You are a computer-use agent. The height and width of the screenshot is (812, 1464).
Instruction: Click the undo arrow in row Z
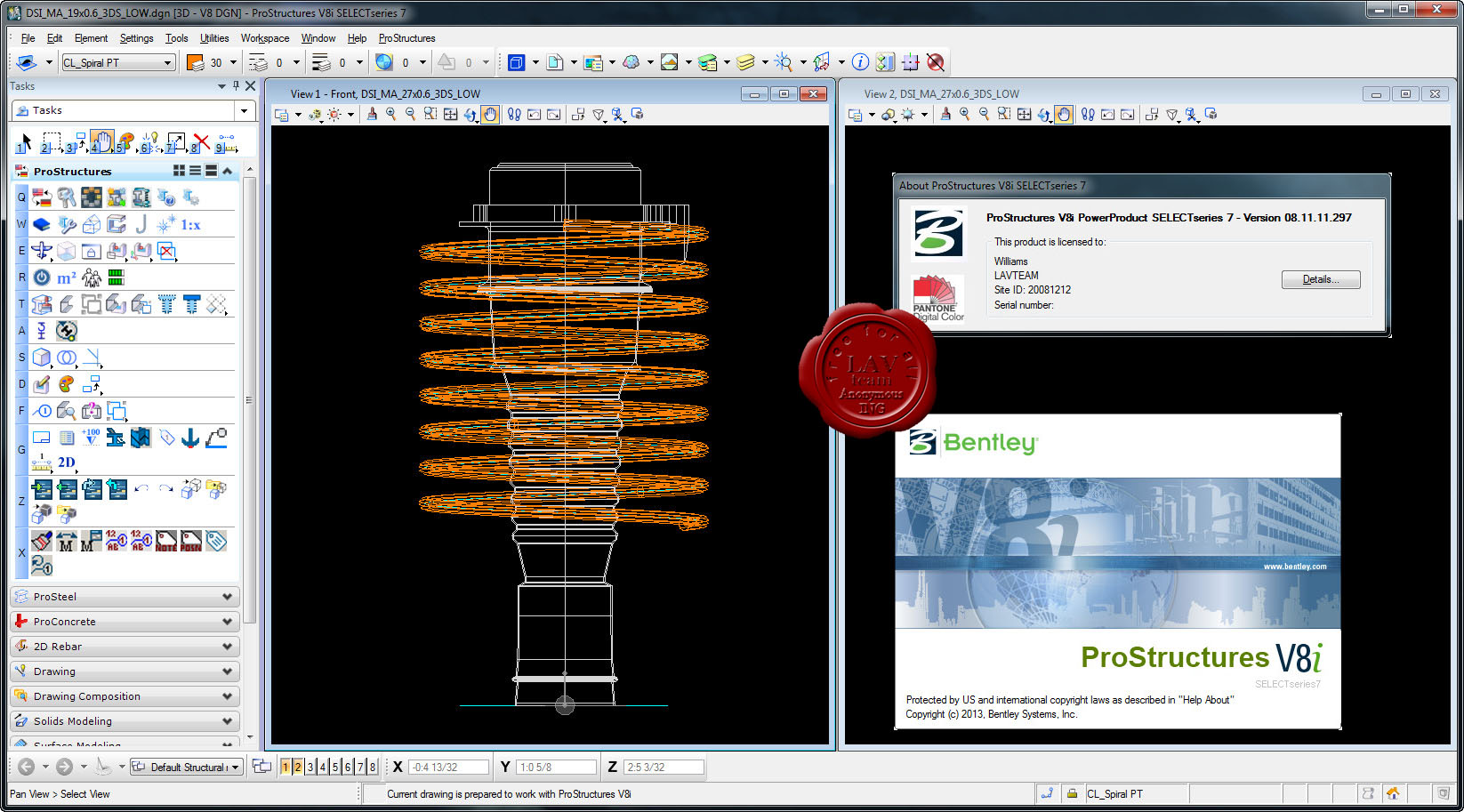pos(141,488)
